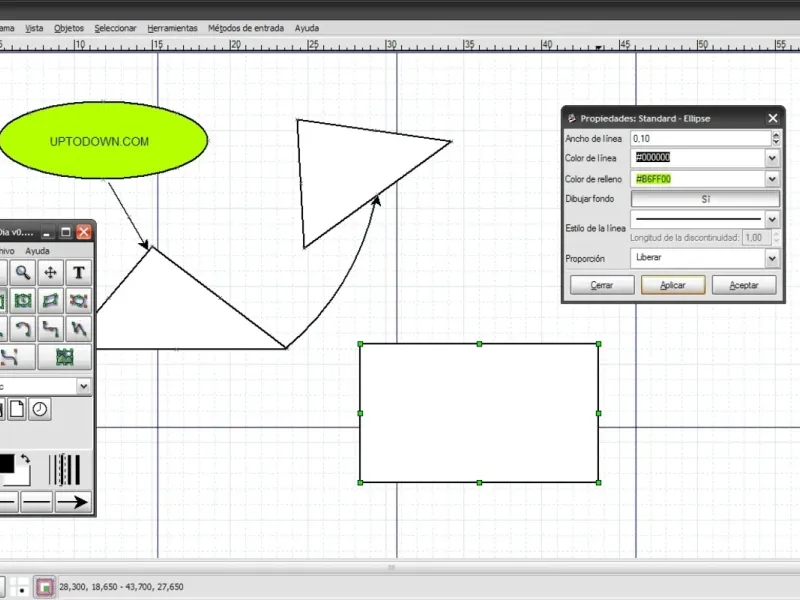Select the Text tool

point(79,272)
